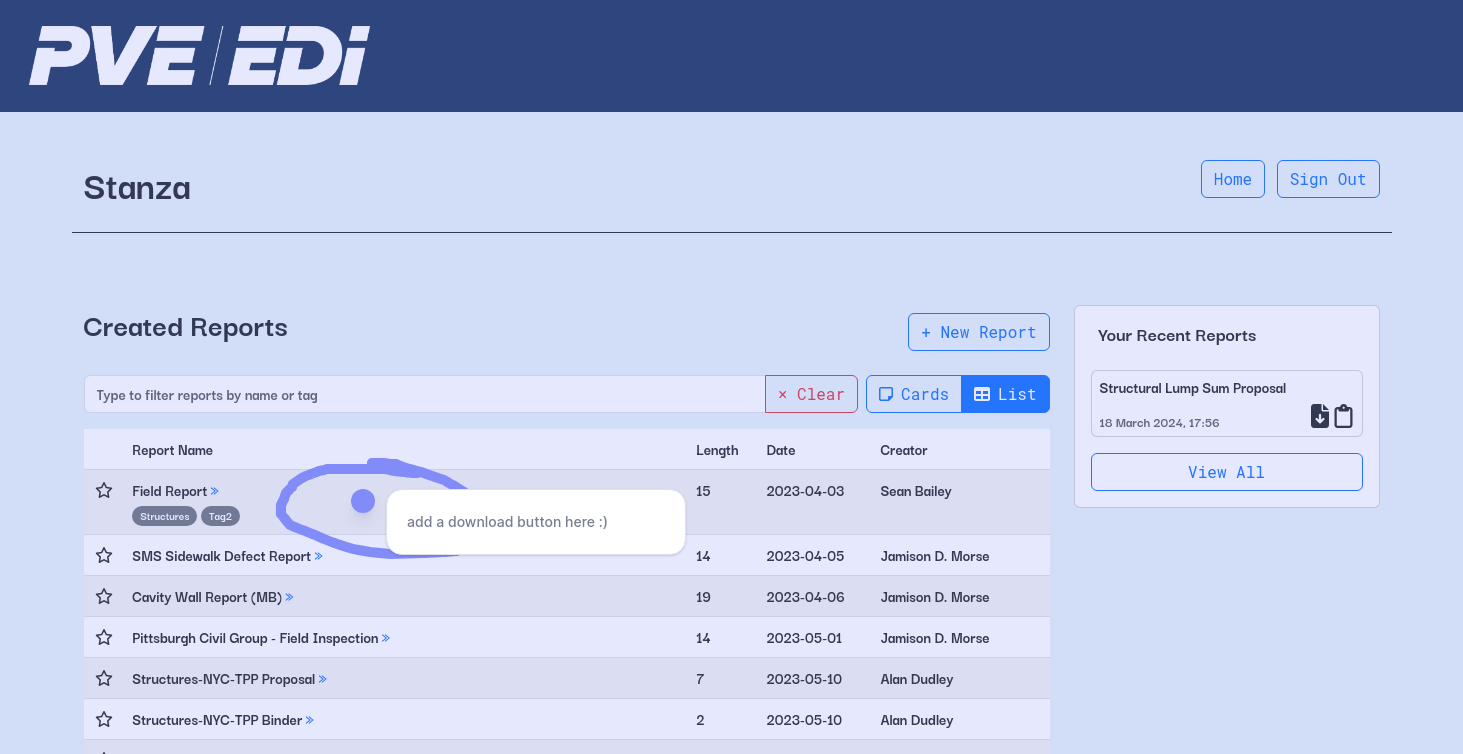Click the New Report button
The width and height of the screenshot is (1463, 754).
tap(978, 332)
